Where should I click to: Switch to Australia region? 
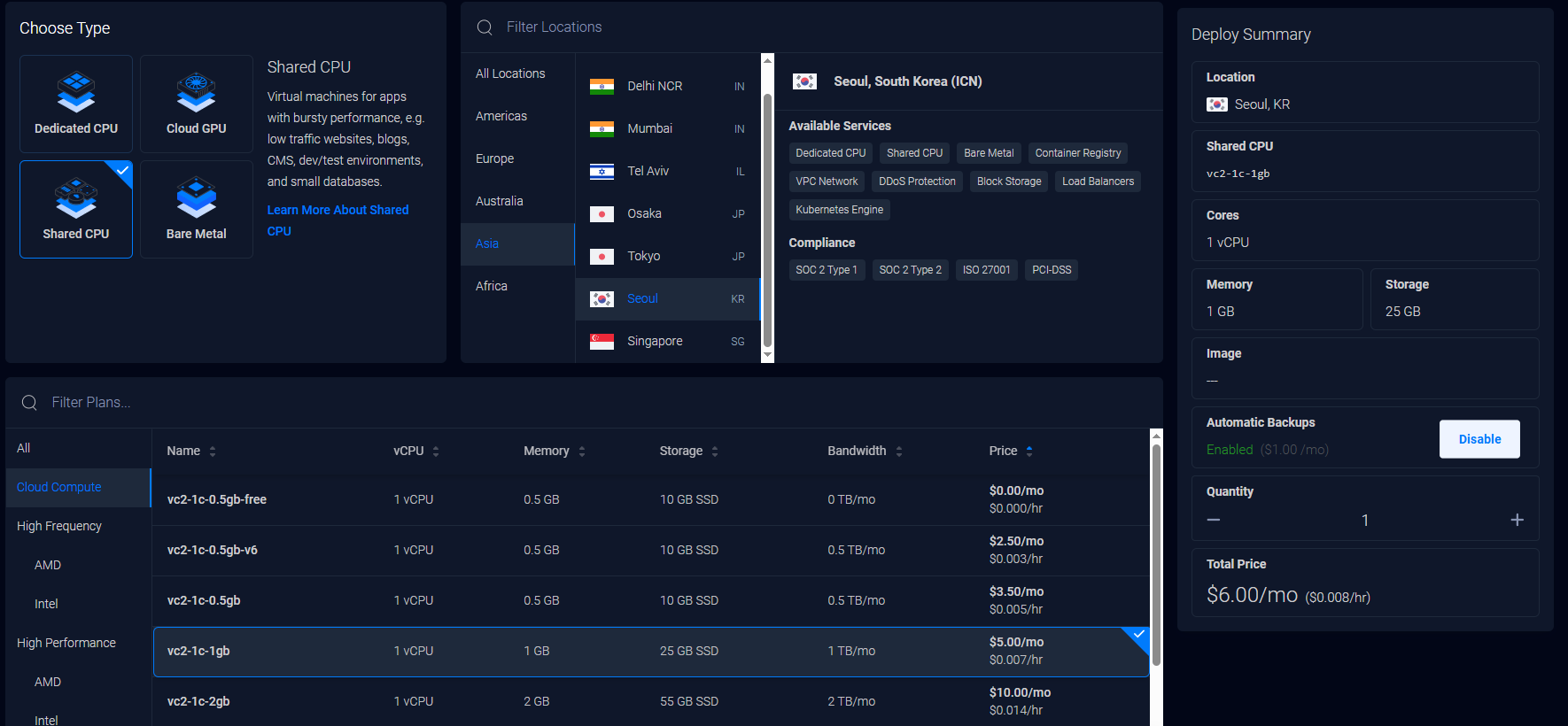point(517,202)
